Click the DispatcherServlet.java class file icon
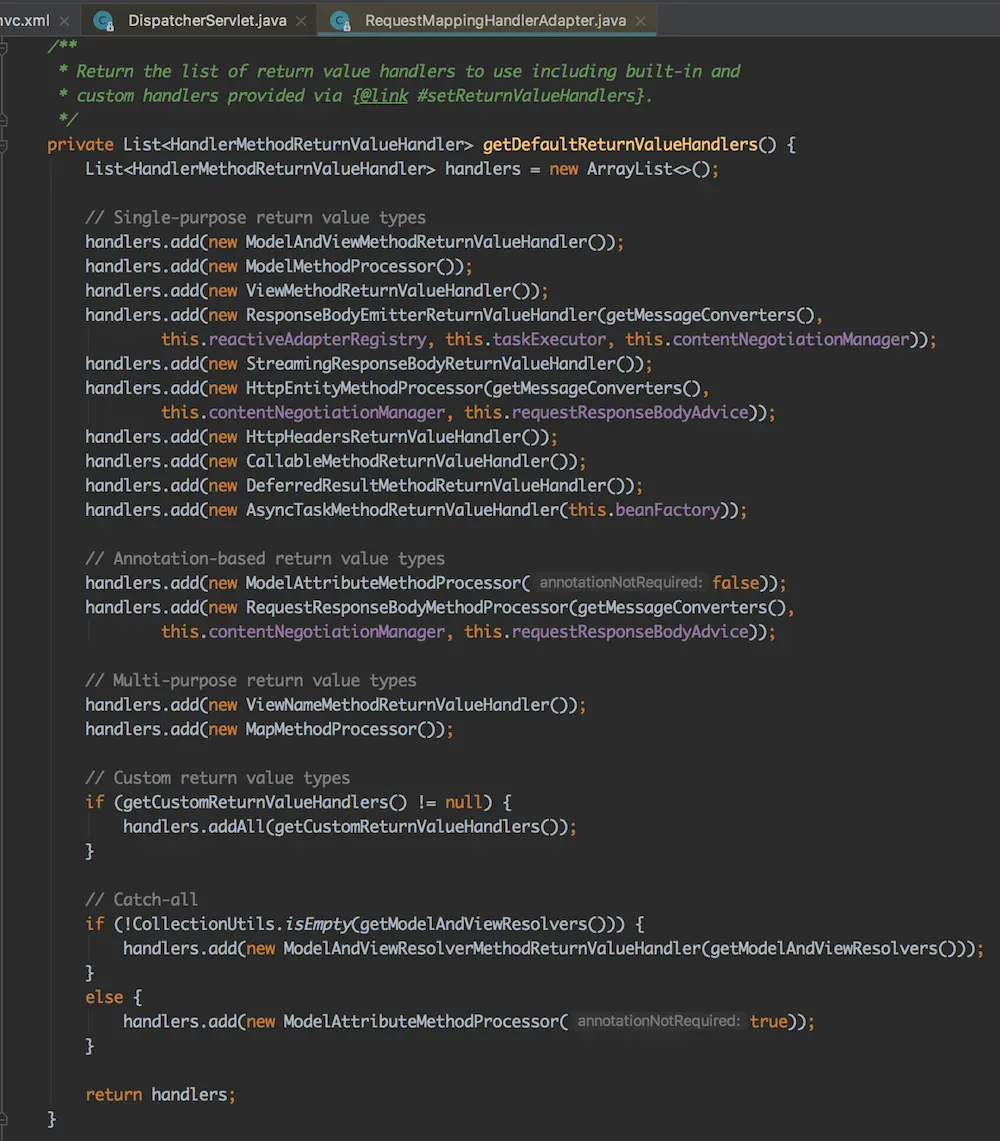 104,20
